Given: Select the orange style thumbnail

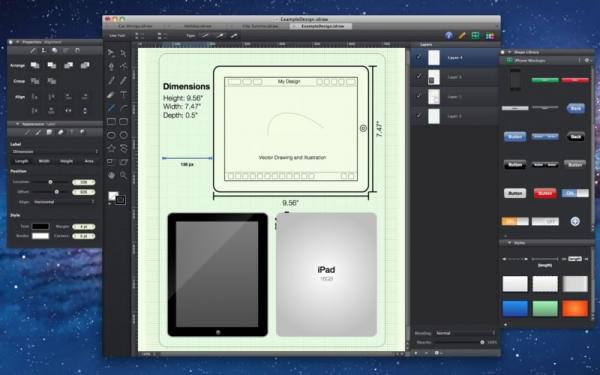Looking at the screenshot, I should [x=575, y=308].
